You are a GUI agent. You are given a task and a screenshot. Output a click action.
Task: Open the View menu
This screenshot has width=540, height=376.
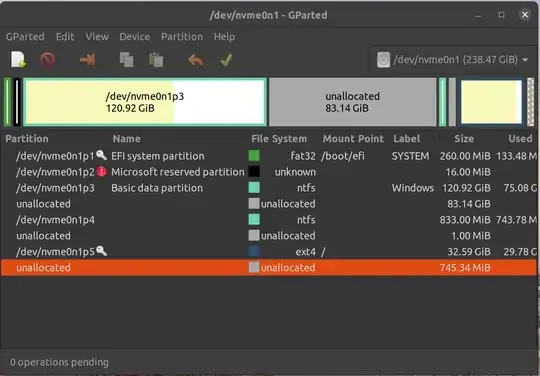[97, 36]
